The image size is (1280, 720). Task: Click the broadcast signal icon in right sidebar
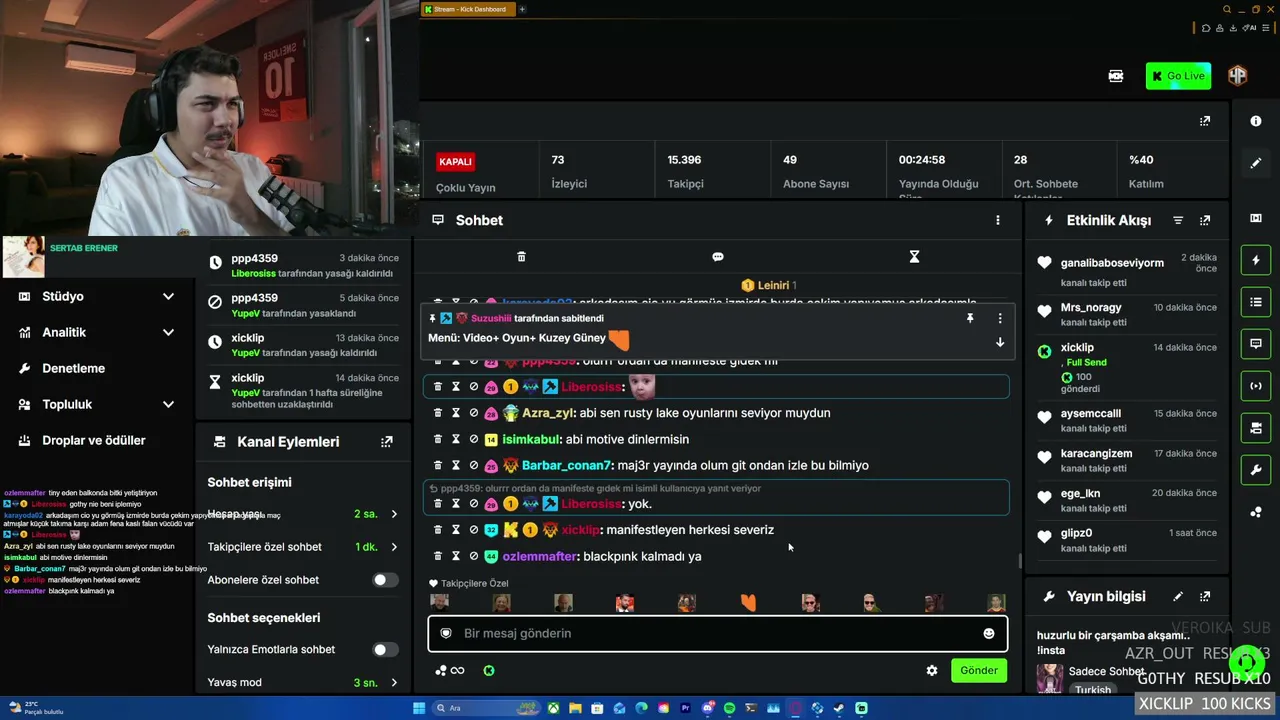[1256, 386]
